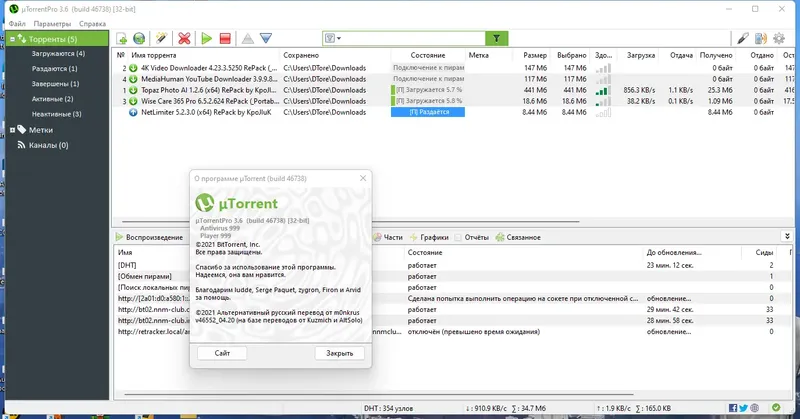Stop the torrent with the red square icon
800x419 pixels.
tap(225, 38)
